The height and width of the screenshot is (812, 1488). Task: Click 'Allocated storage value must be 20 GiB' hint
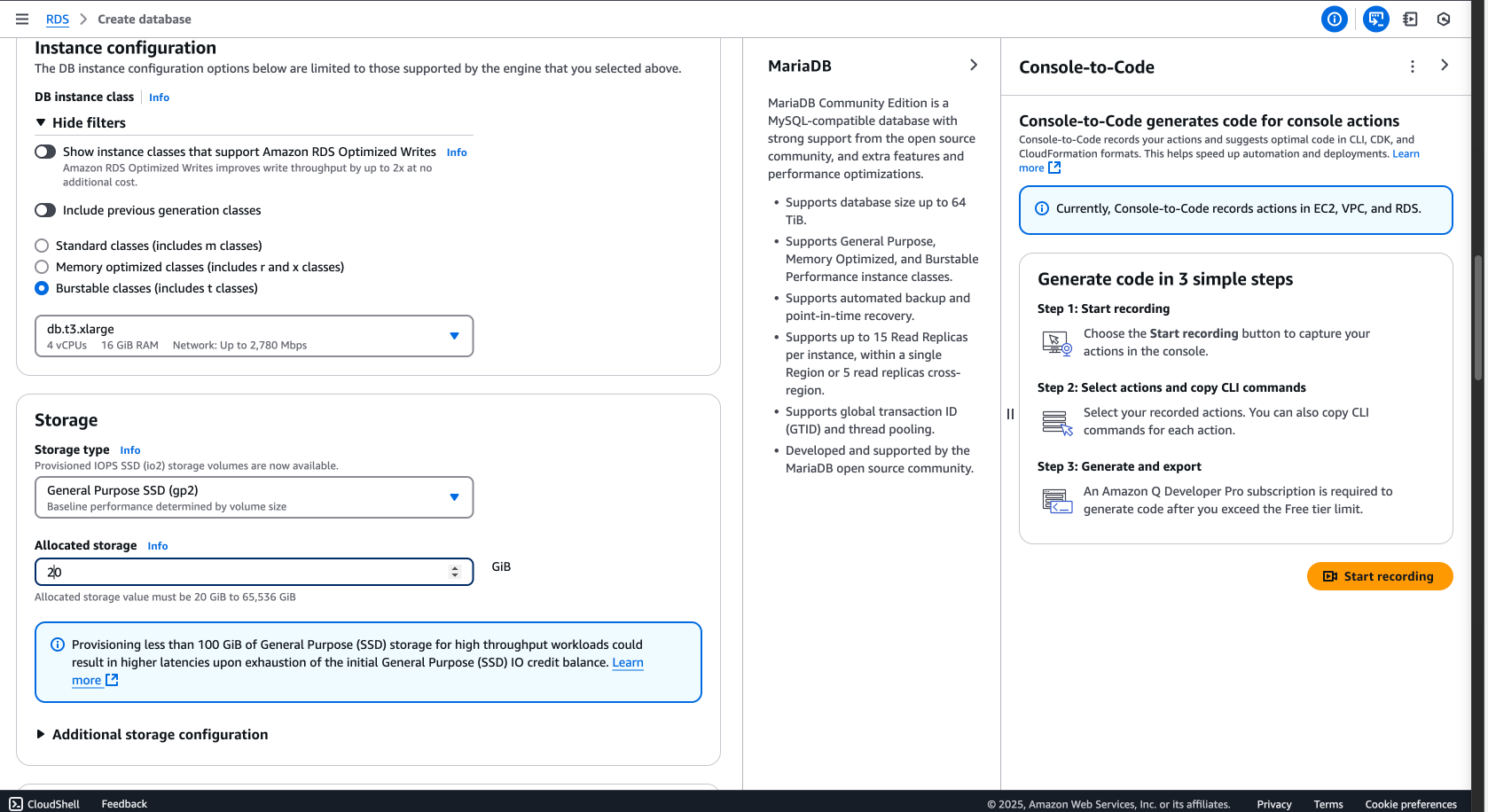(165, 597)
